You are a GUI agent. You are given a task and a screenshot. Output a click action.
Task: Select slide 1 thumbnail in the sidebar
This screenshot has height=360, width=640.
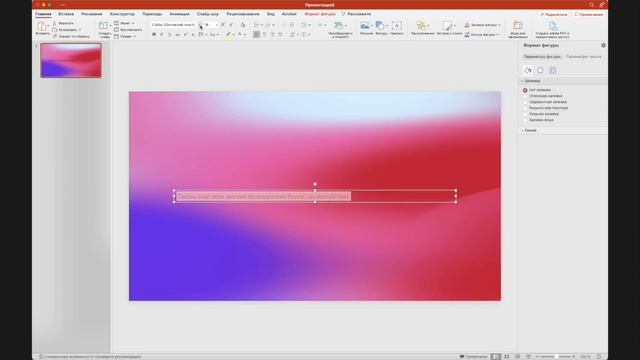[71, 60]
